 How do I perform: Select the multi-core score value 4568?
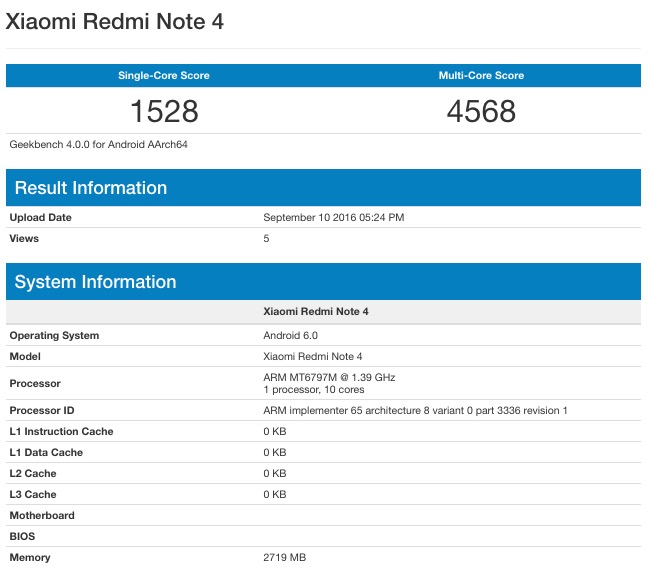coord(481,110)
